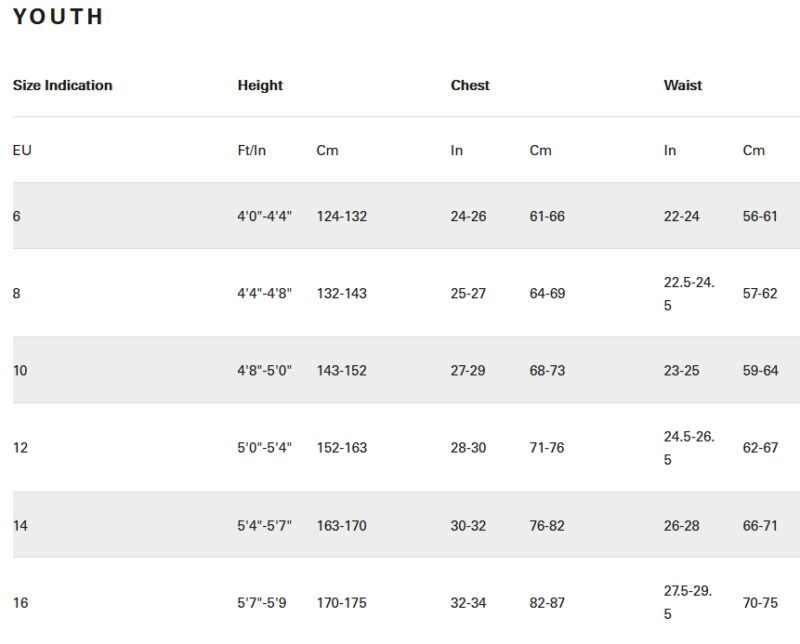This screenshot has width=800, height=644.
Task: Select the Size Indication column header
Action: pos(62,85)
